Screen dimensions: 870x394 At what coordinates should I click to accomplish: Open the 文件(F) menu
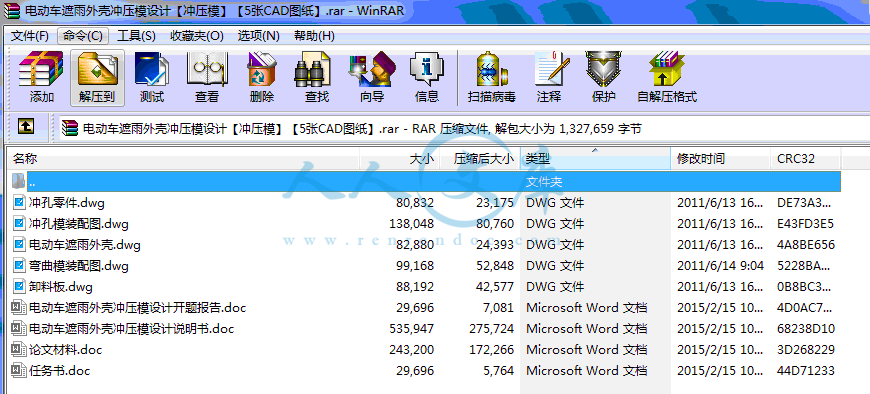click(30, 36)
